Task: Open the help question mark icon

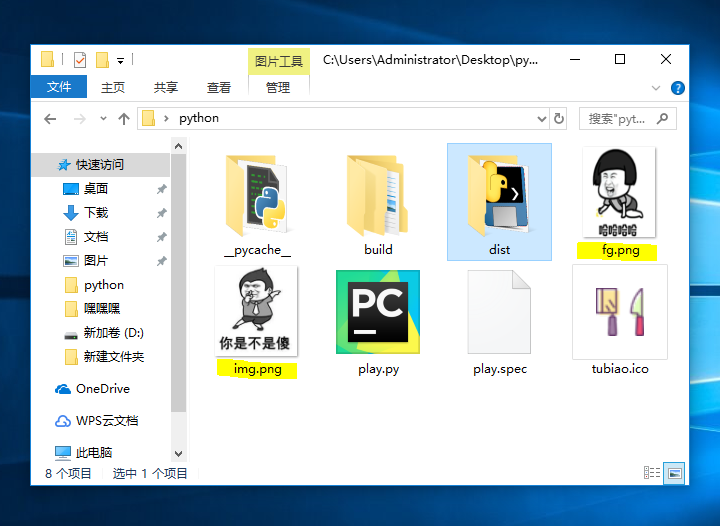Action: pos(677,88)
